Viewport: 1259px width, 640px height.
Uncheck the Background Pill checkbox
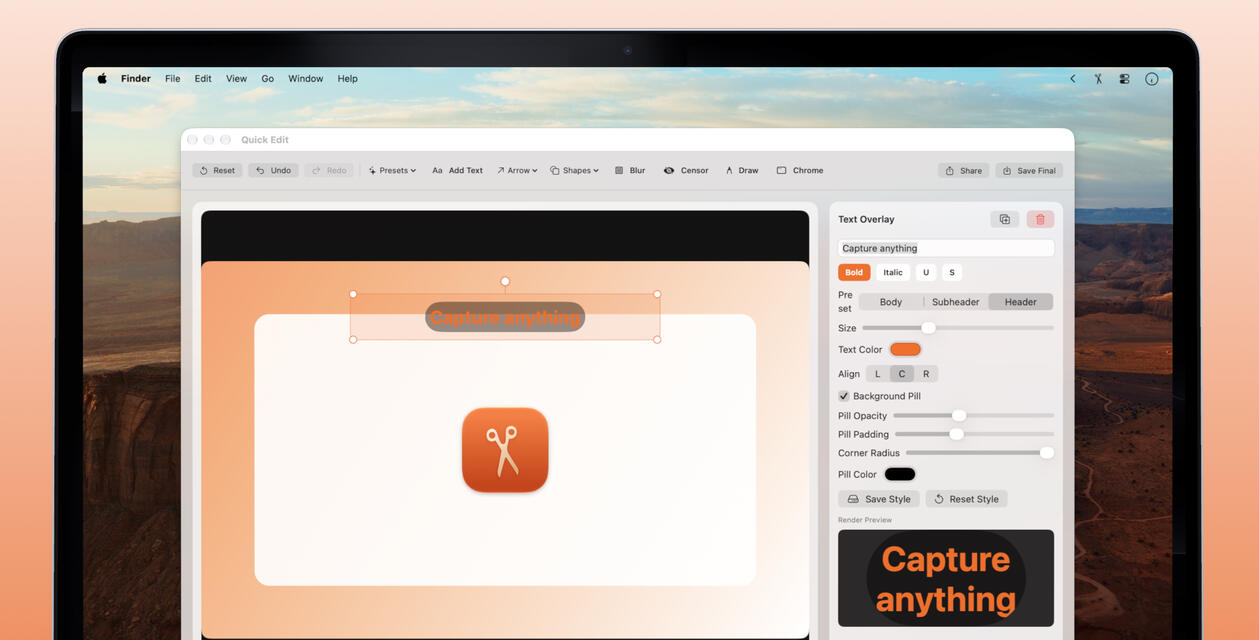click(x=844, y=396)
